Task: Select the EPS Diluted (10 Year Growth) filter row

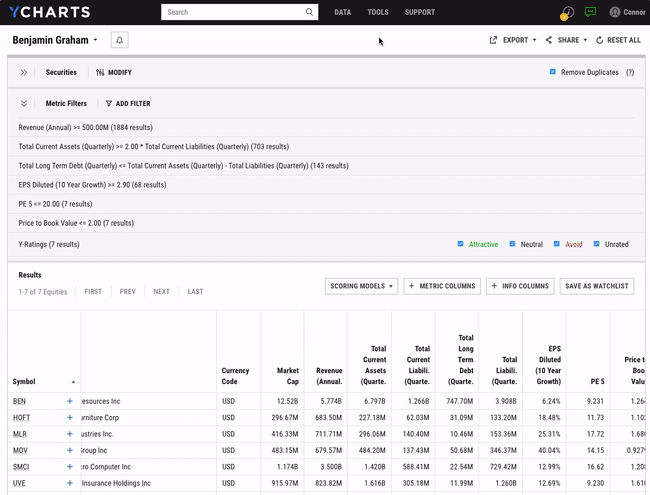Action: [326, 185]
